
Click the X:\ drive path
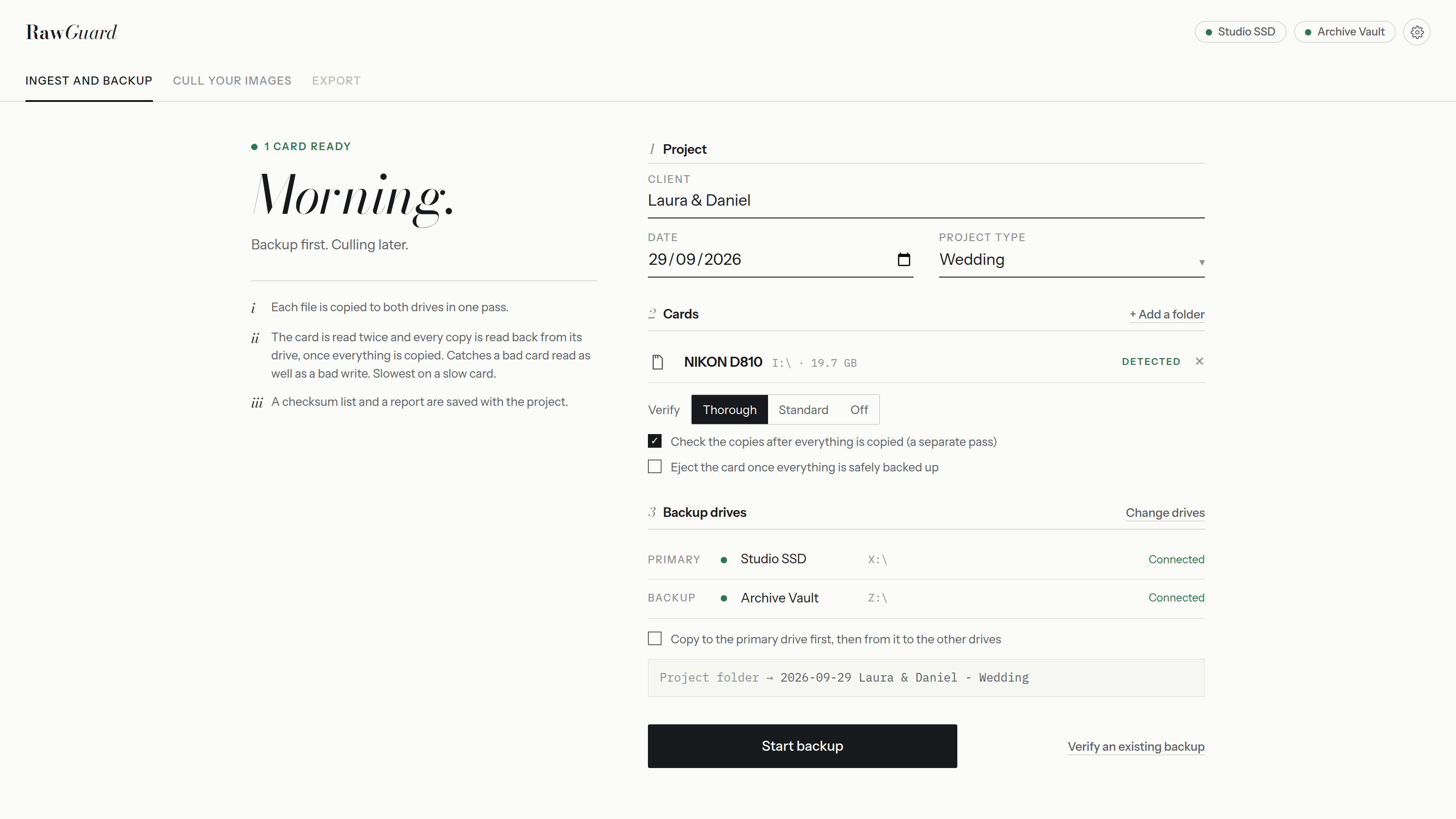coord(877,560)
